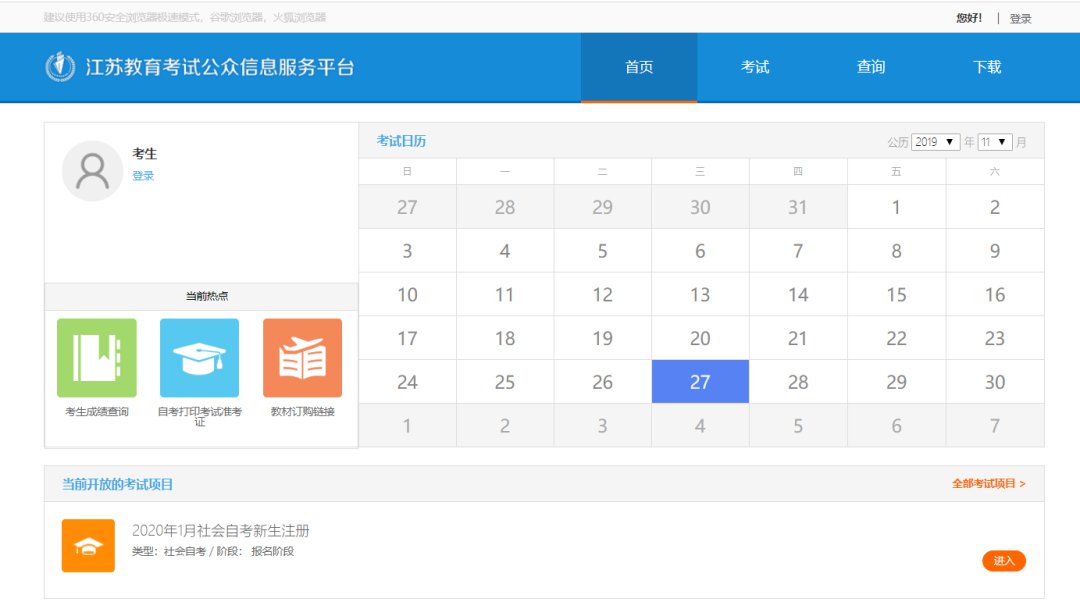Click 登录 link under 考生
This screenshot has width=1080, height=609.
143,176
